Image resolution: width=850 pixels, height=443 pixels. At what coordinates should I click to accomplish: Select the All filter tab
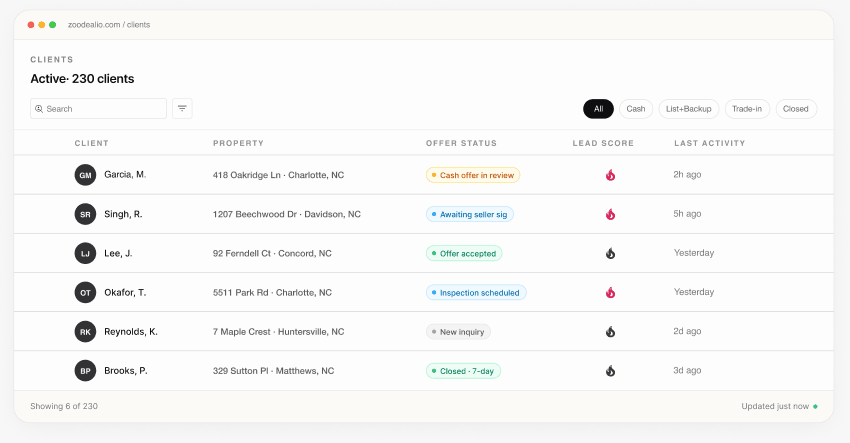(598, 109)
